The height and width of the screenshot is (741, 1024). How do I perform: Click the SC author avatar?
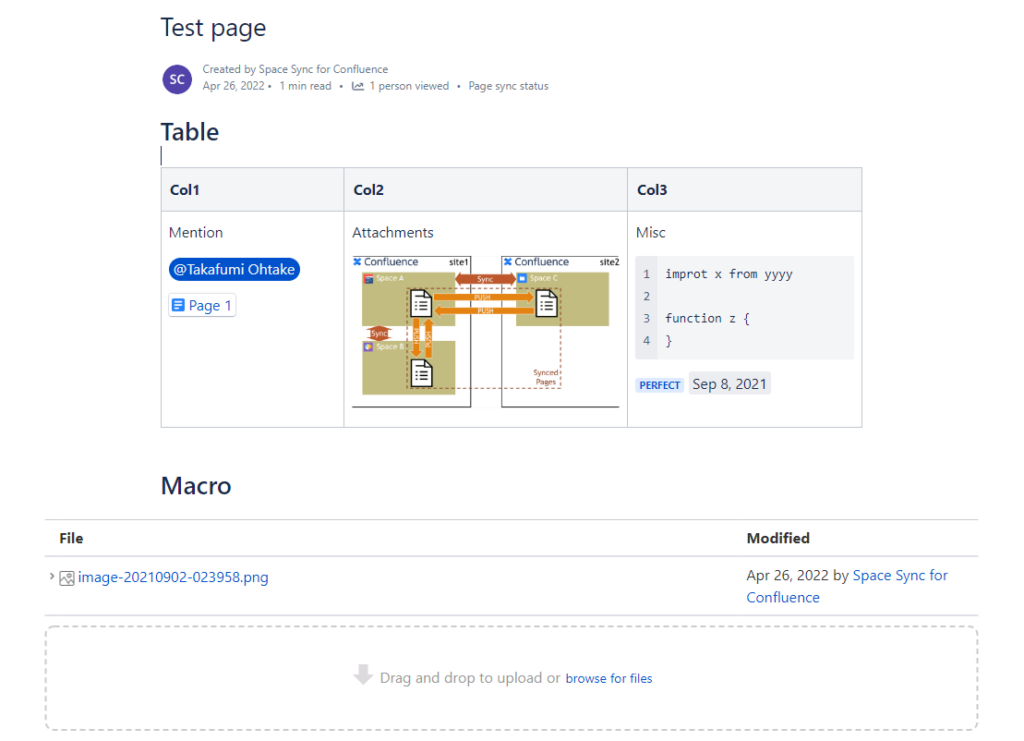click(177, 80)
